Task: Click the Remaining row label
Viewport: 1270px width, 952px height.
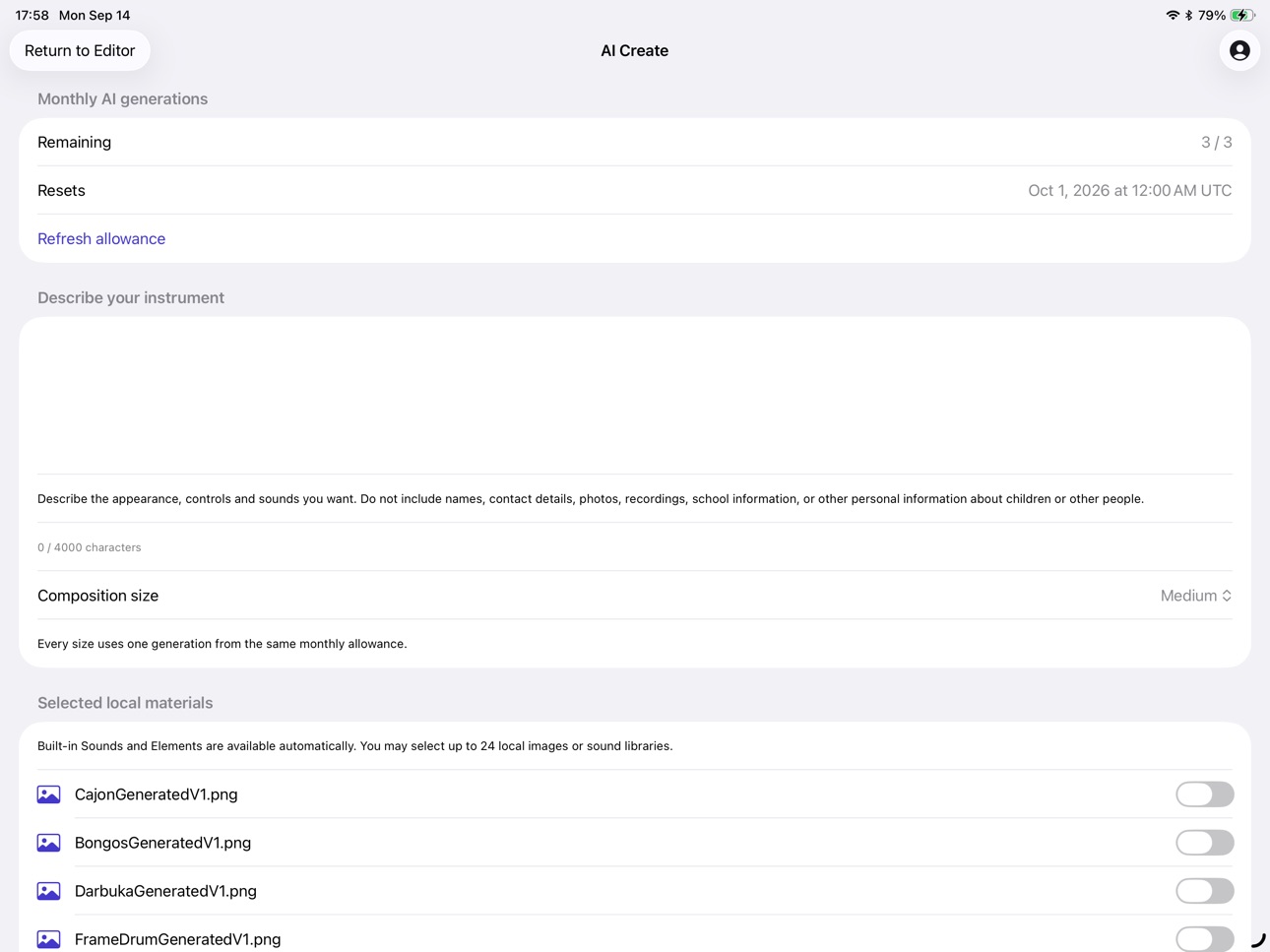Action: pyautogui.click(x=74, y=142)
